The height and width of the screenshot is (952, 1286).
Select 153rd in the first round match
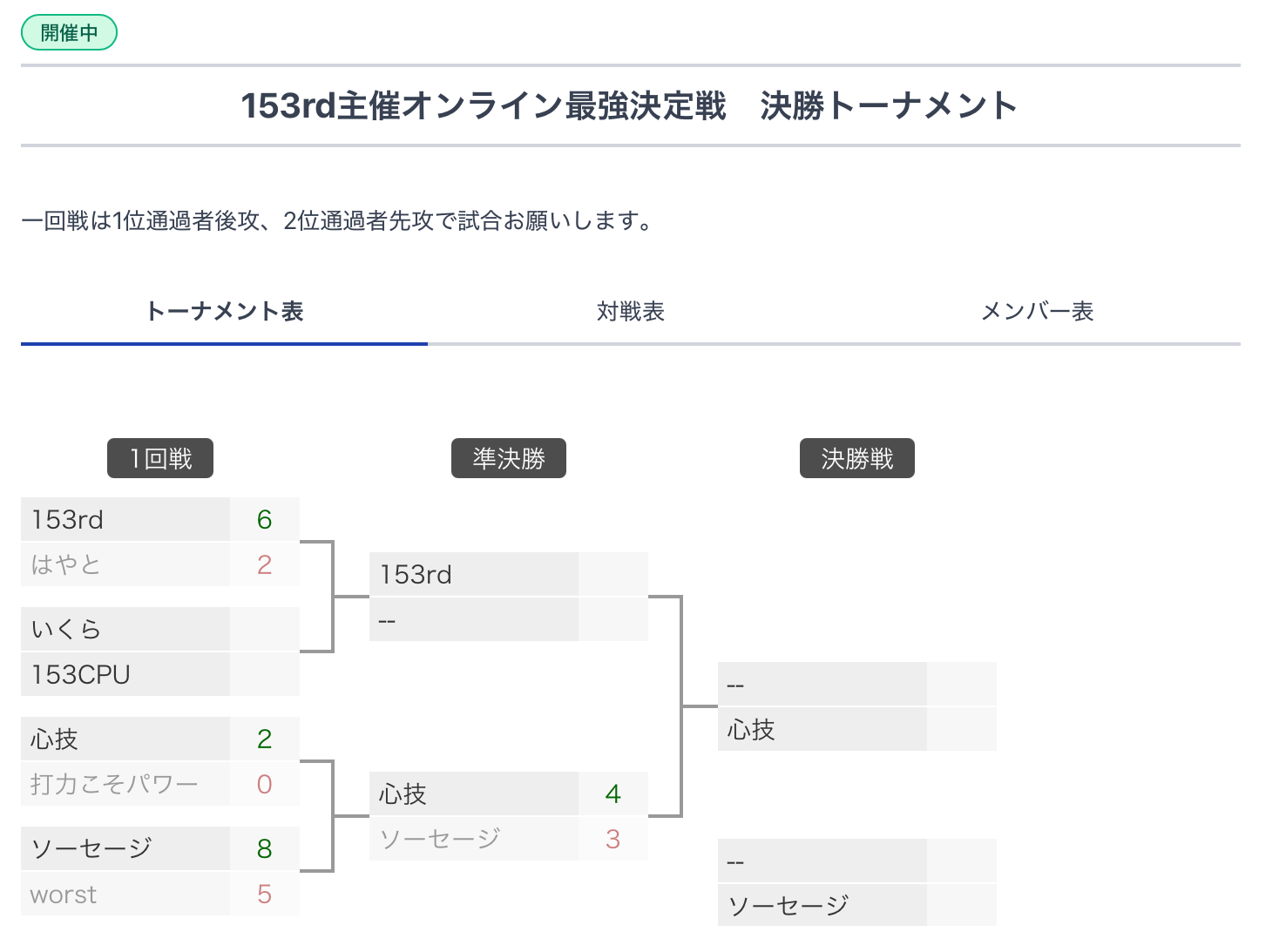[x=125, y=519]
